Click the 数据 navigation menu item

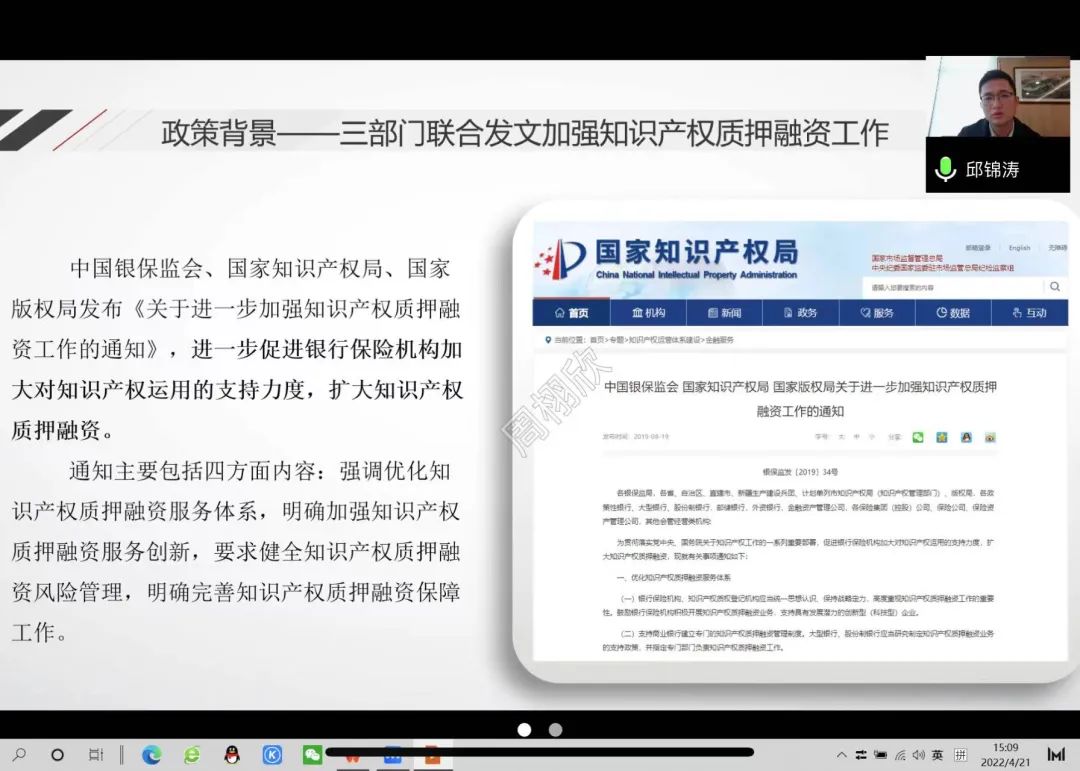[x=952, y=313]
